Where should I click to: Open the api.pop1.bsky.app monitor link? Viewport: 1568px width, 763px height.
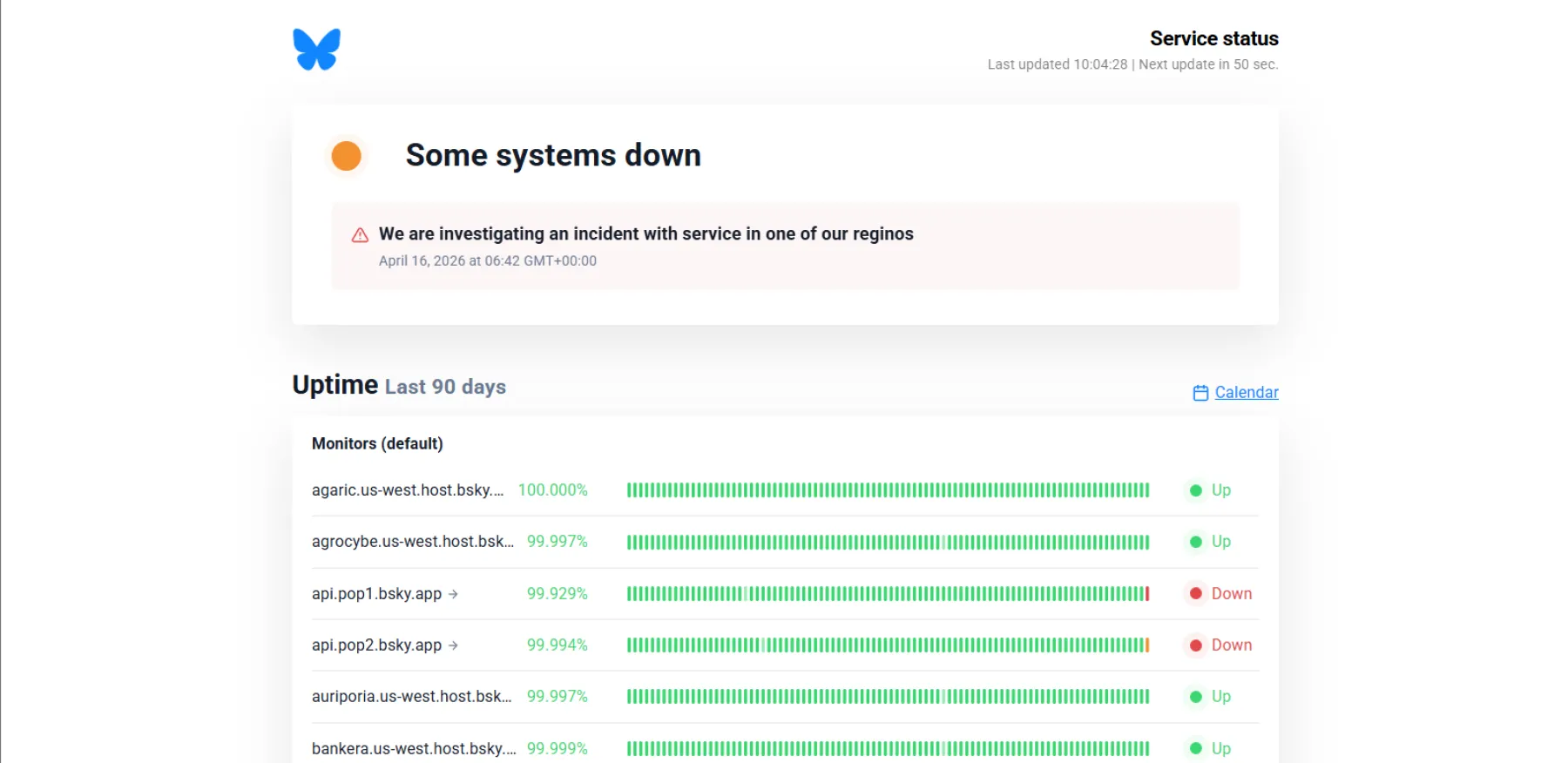click(377, 594)
